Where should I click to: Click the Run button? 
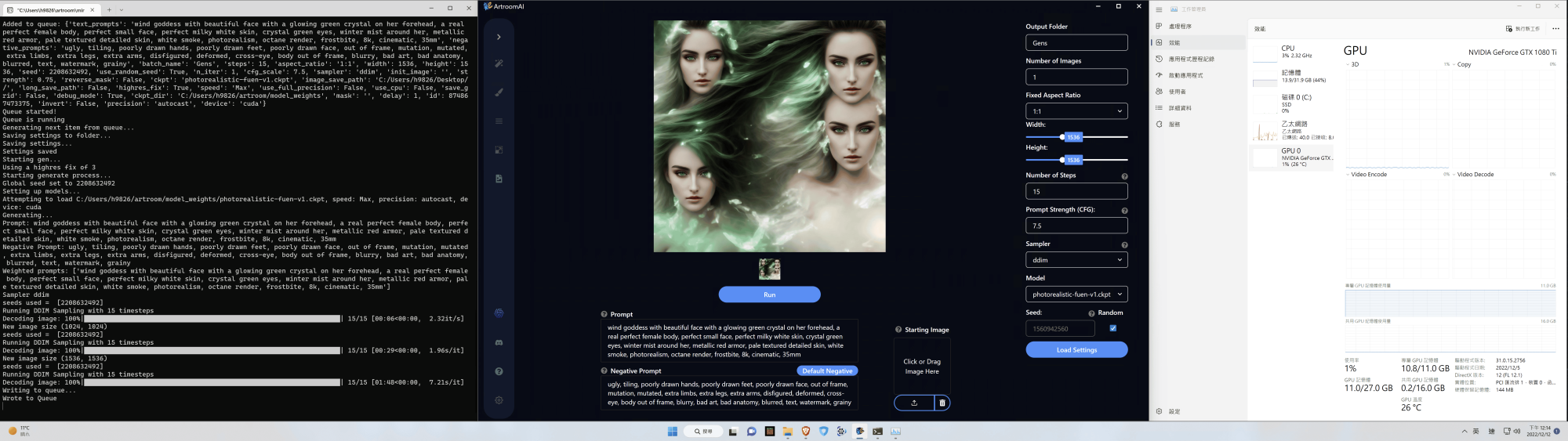click(x=769, y=295)
